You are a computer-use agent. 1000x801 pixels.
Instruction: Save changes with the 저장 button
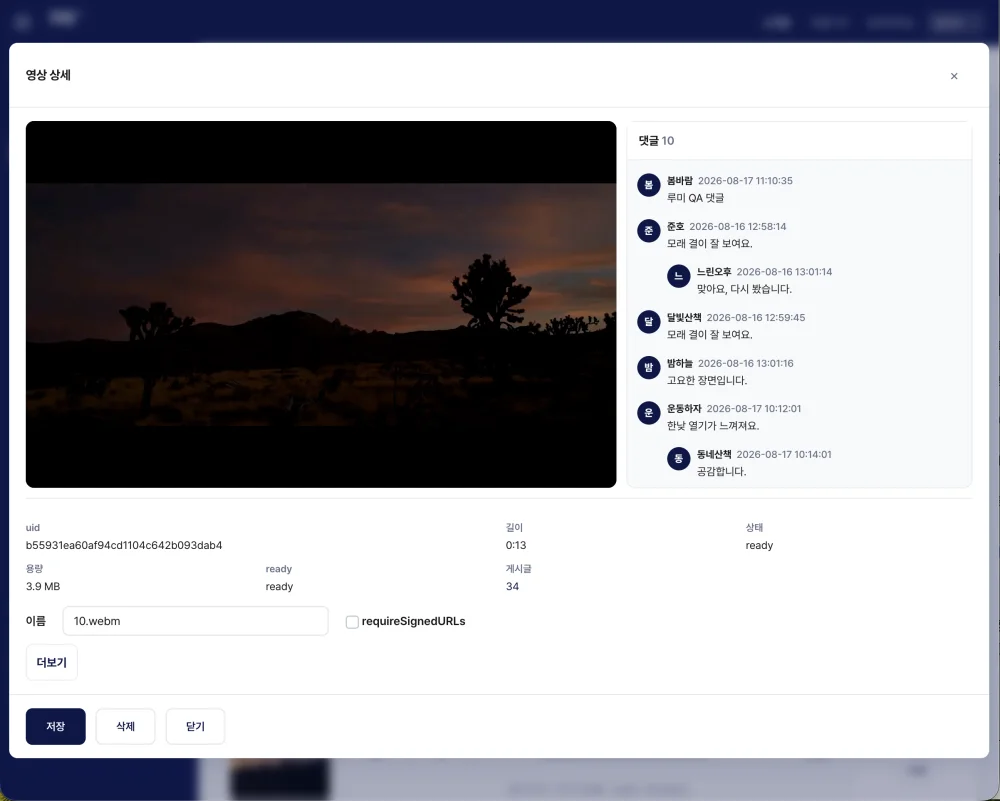(55, 726)
